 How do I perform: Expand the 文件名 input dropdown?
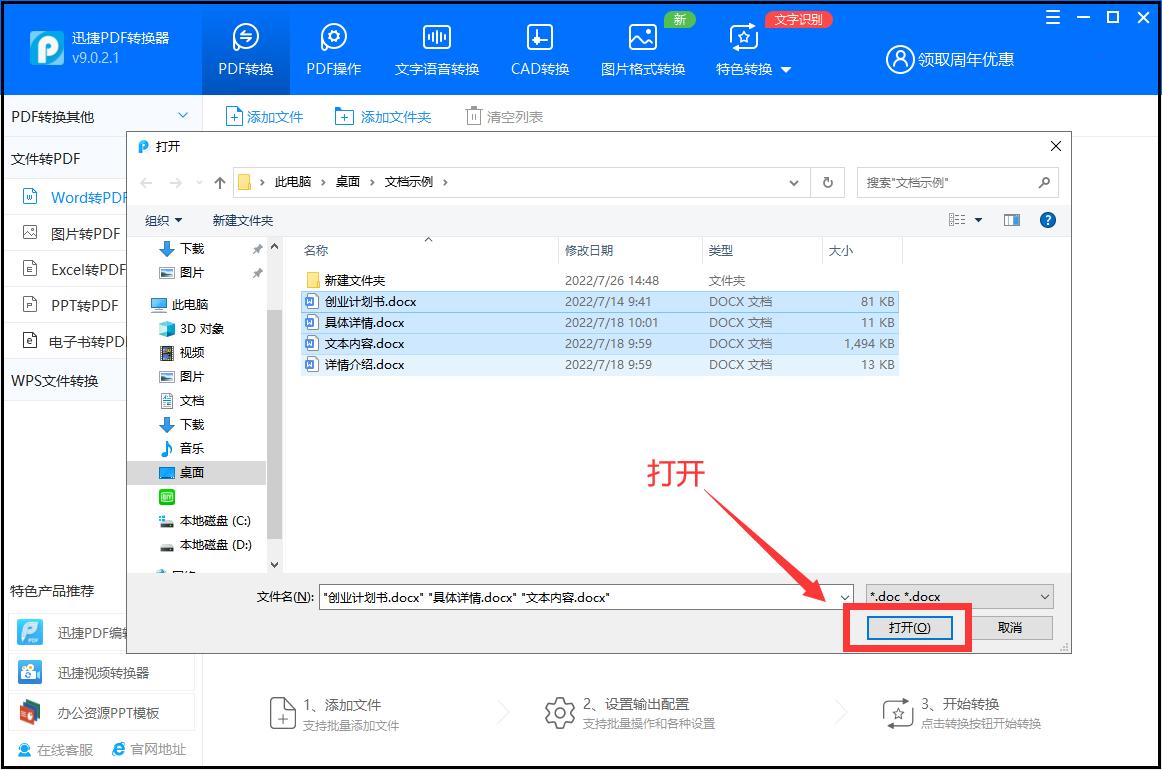(843, 596)
